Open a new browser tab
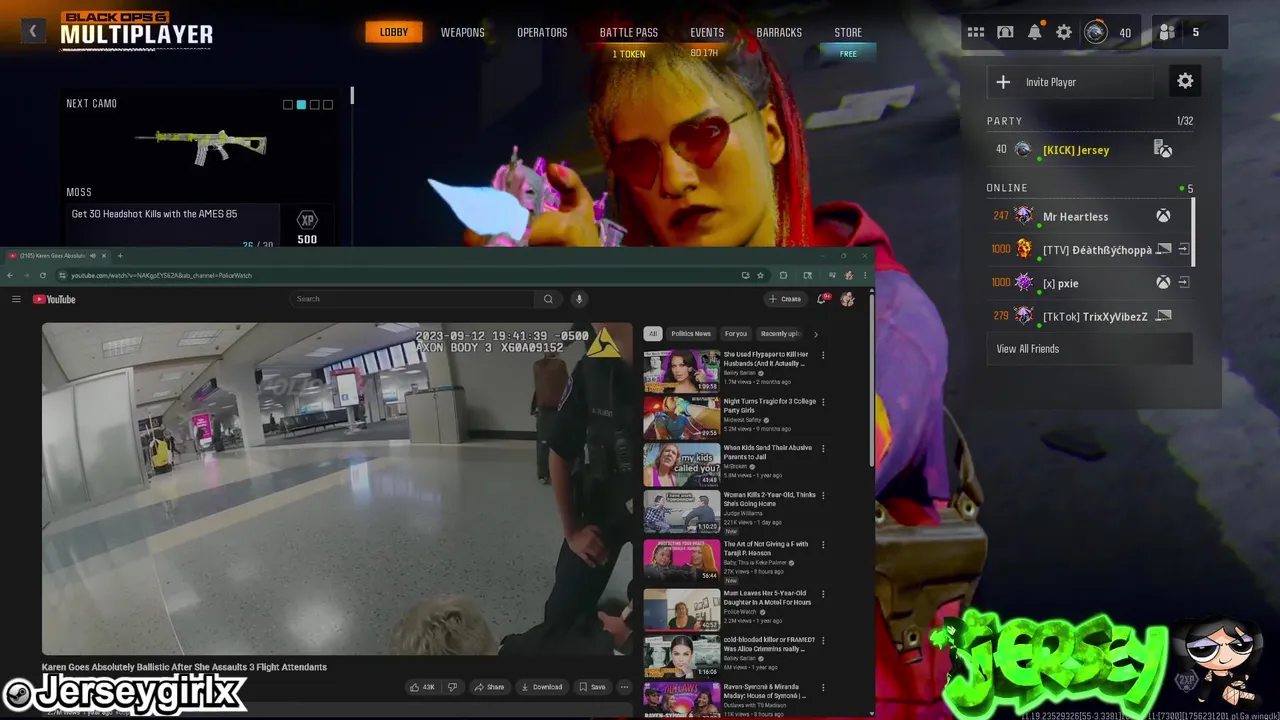 click(x=120, y=256)
